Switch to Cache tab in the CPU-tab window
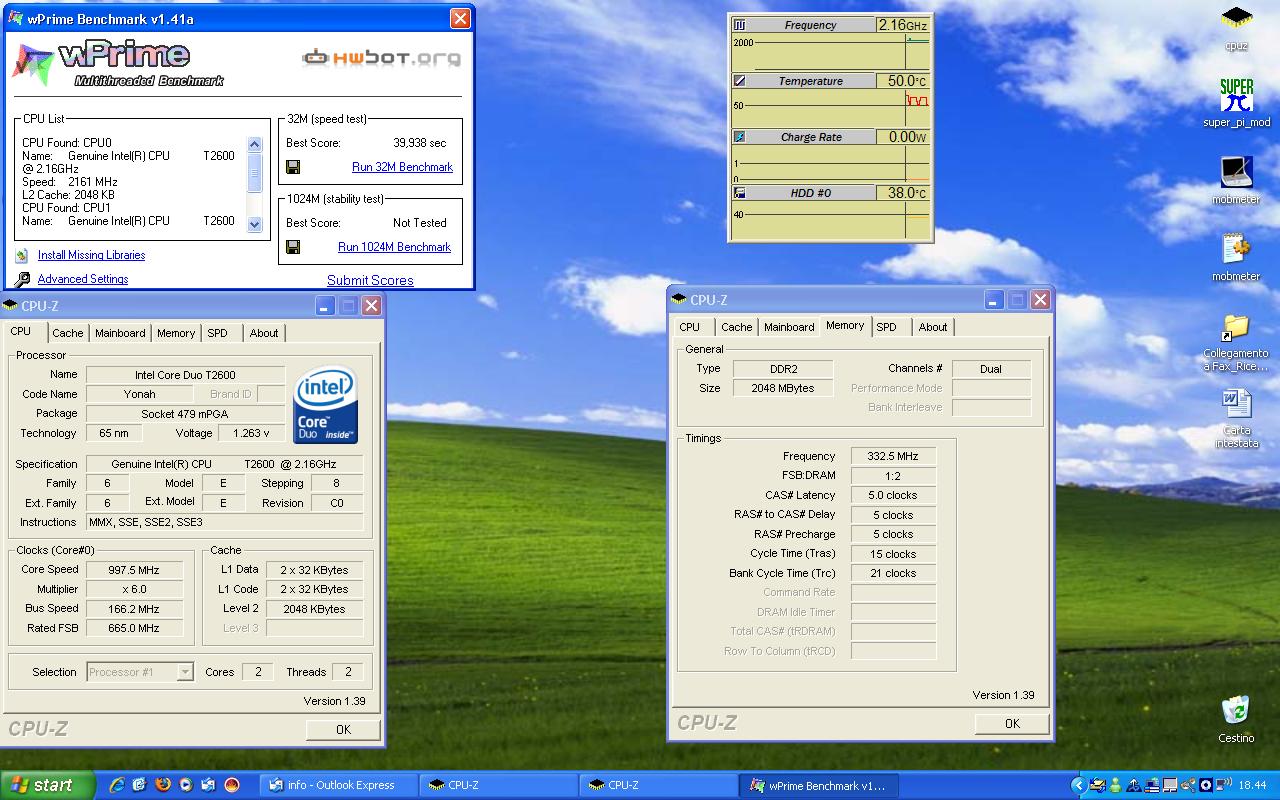The height and width of the screenshot is (800, 1280). 68,333
